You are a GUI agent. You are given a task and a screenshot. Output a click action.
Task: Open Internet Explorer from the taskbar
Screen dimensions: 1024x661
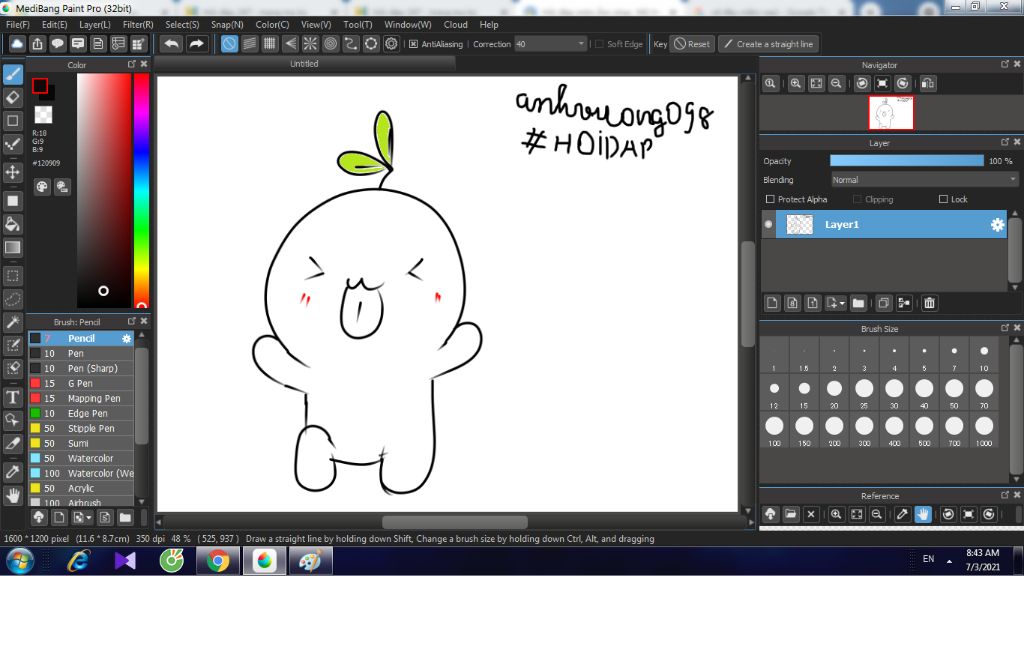78,561
